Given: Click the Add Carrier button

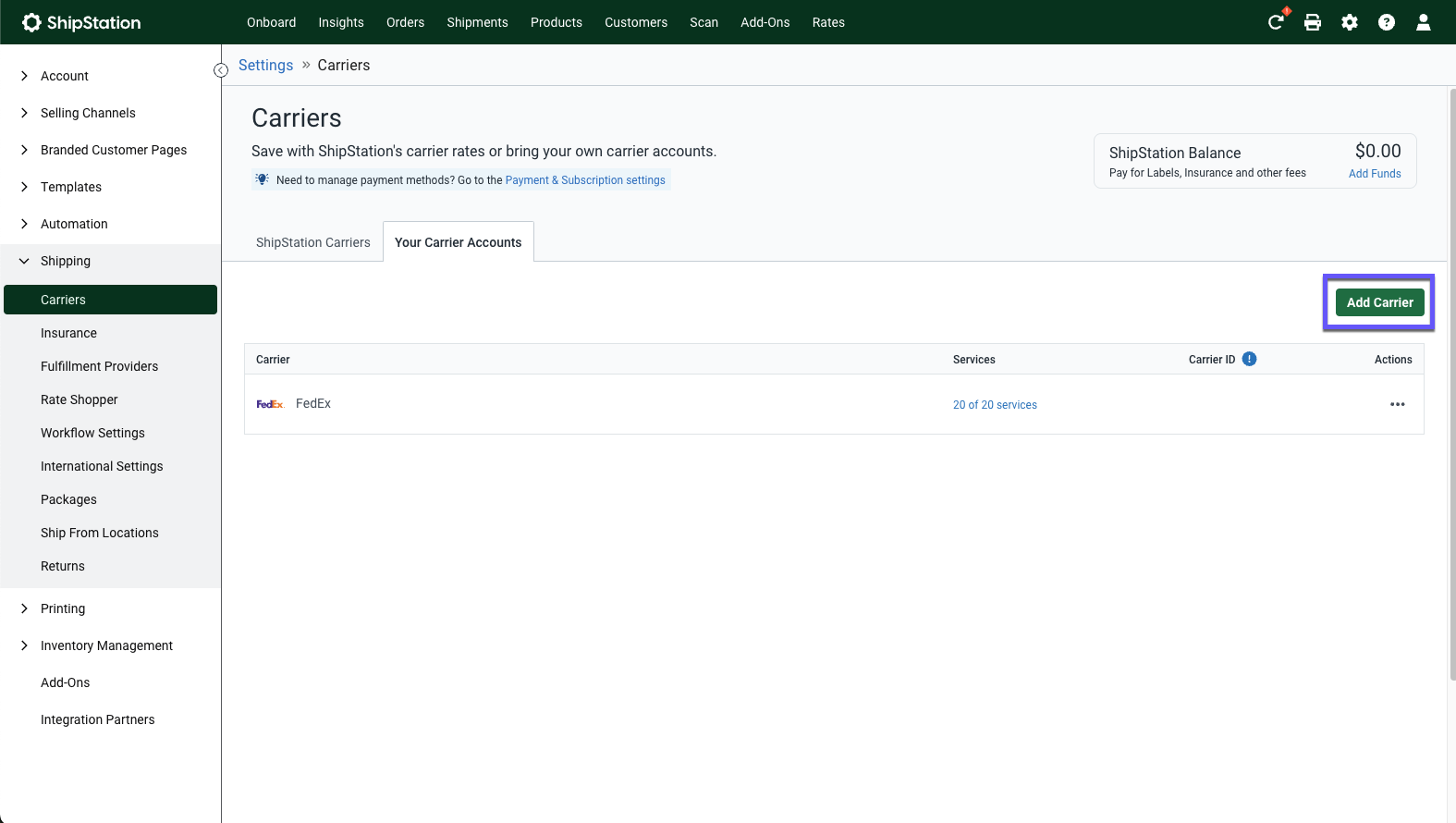Looking at the screenshot, I should pos(1379,302).
